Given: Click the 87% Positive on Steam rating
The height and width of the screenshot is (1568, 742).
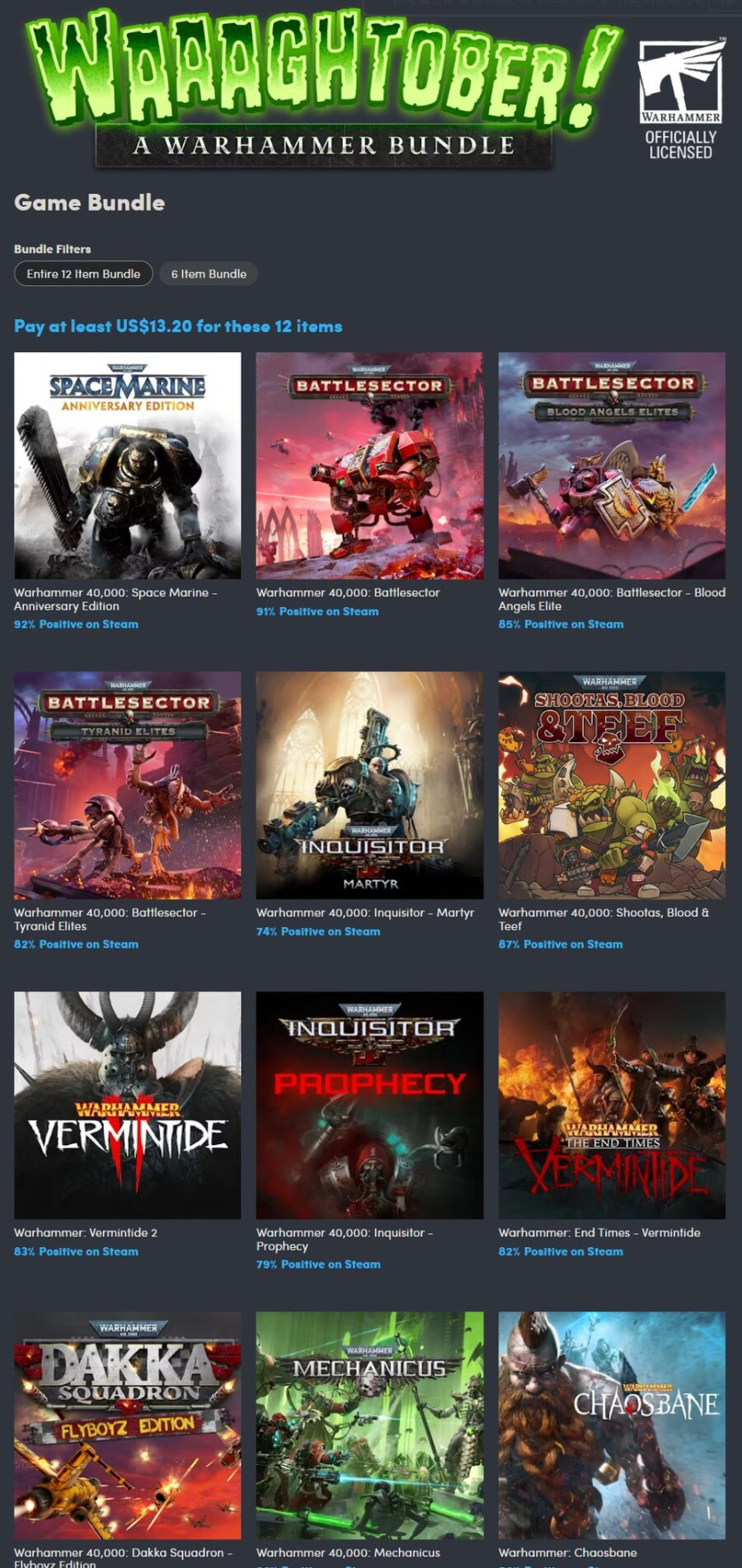Looking at the screenshot, I should (x=561, y=945).
